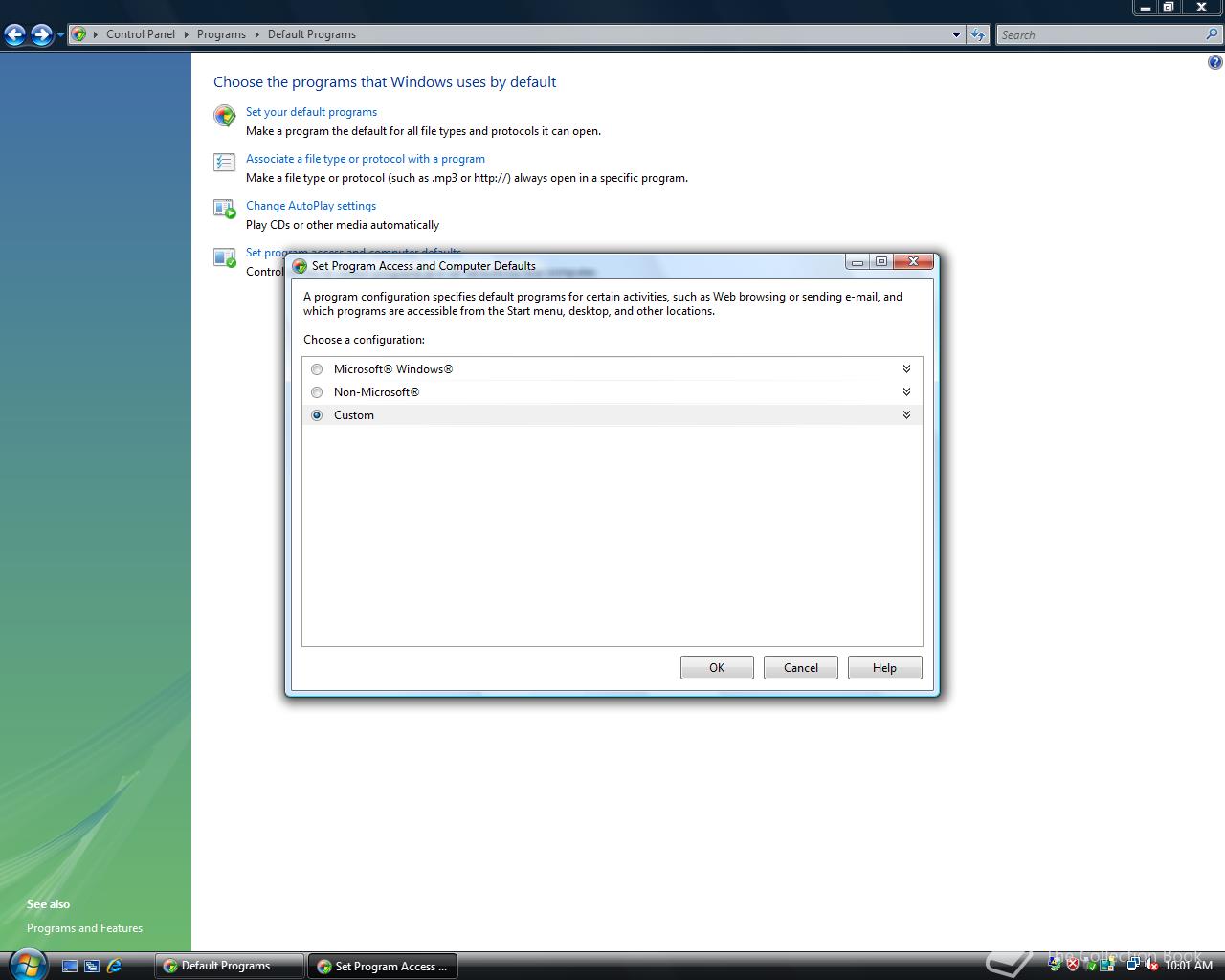
Task: Click the Show Desktop quick launch icon
Action: (69, 966)
